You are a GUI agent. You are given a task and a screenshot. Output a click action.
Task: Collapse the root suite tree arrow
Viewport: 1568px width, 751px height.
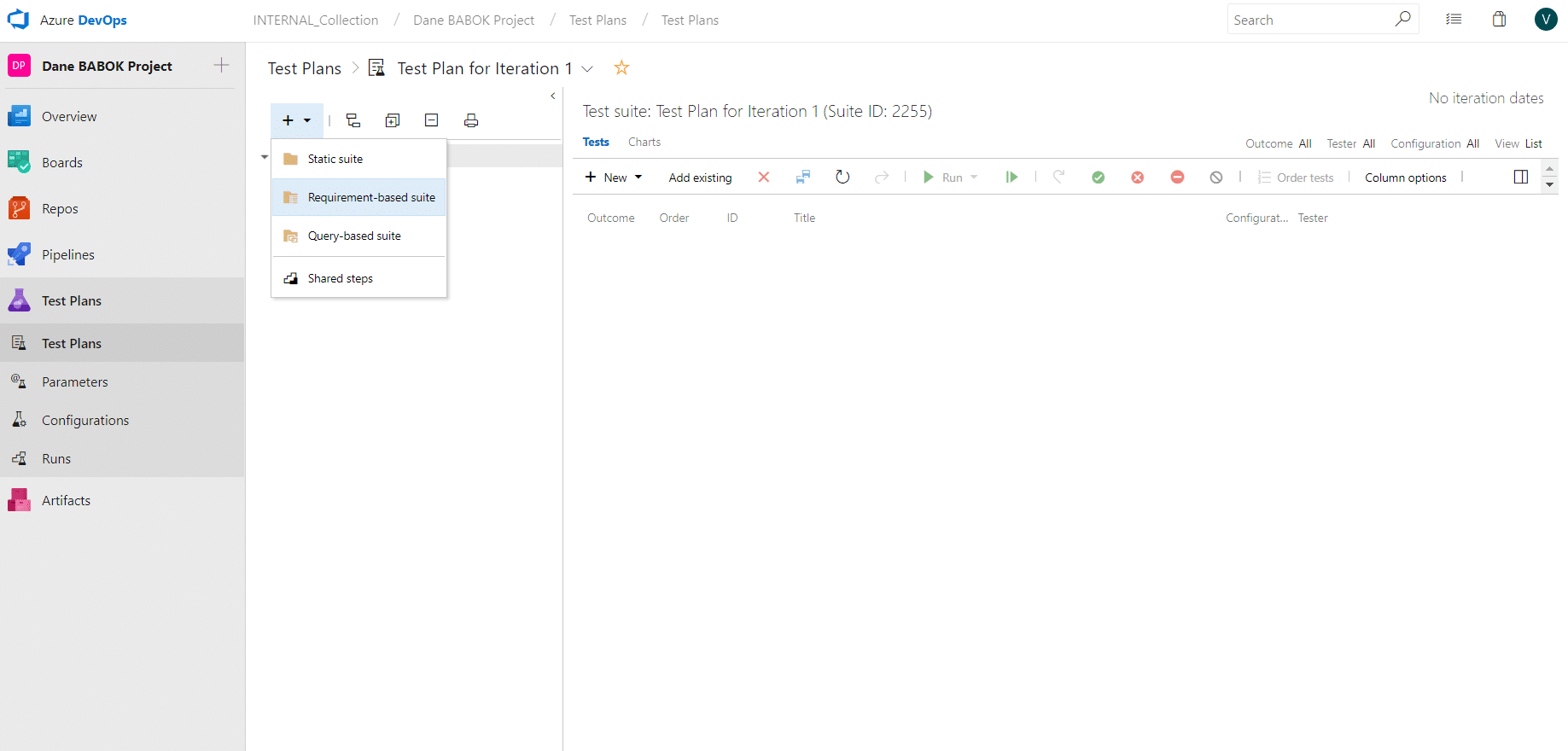pyautogui.click(x=265, y=157)
